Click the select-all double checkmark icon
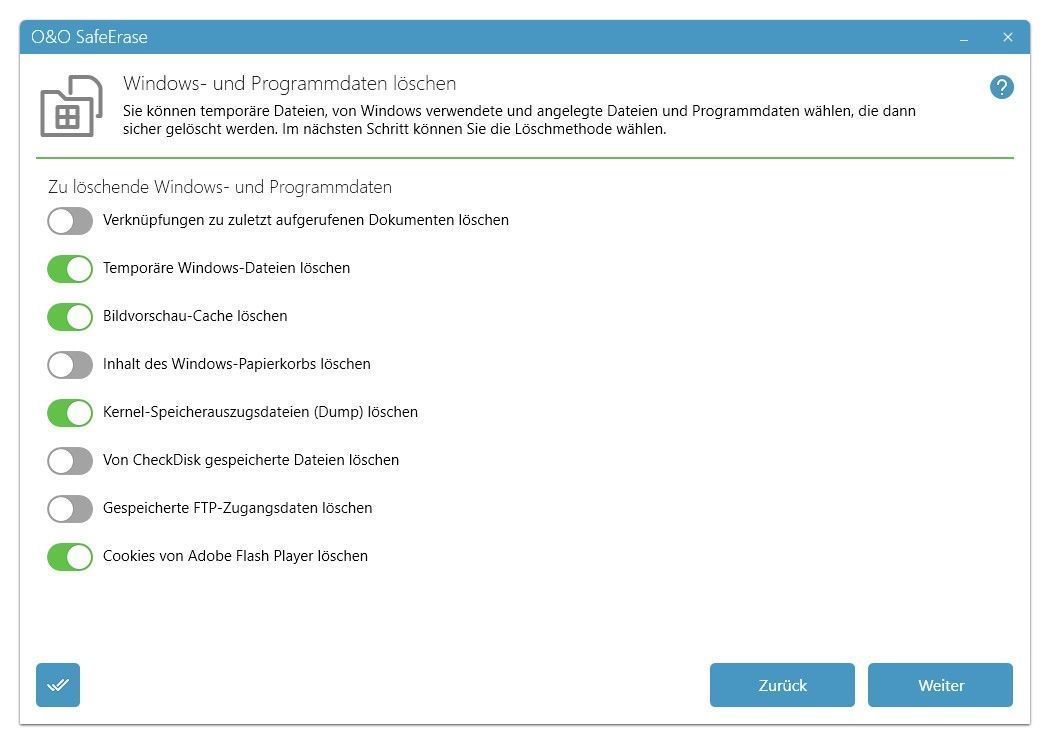This screenshot has height=744, width=1050. coord(58,685)
